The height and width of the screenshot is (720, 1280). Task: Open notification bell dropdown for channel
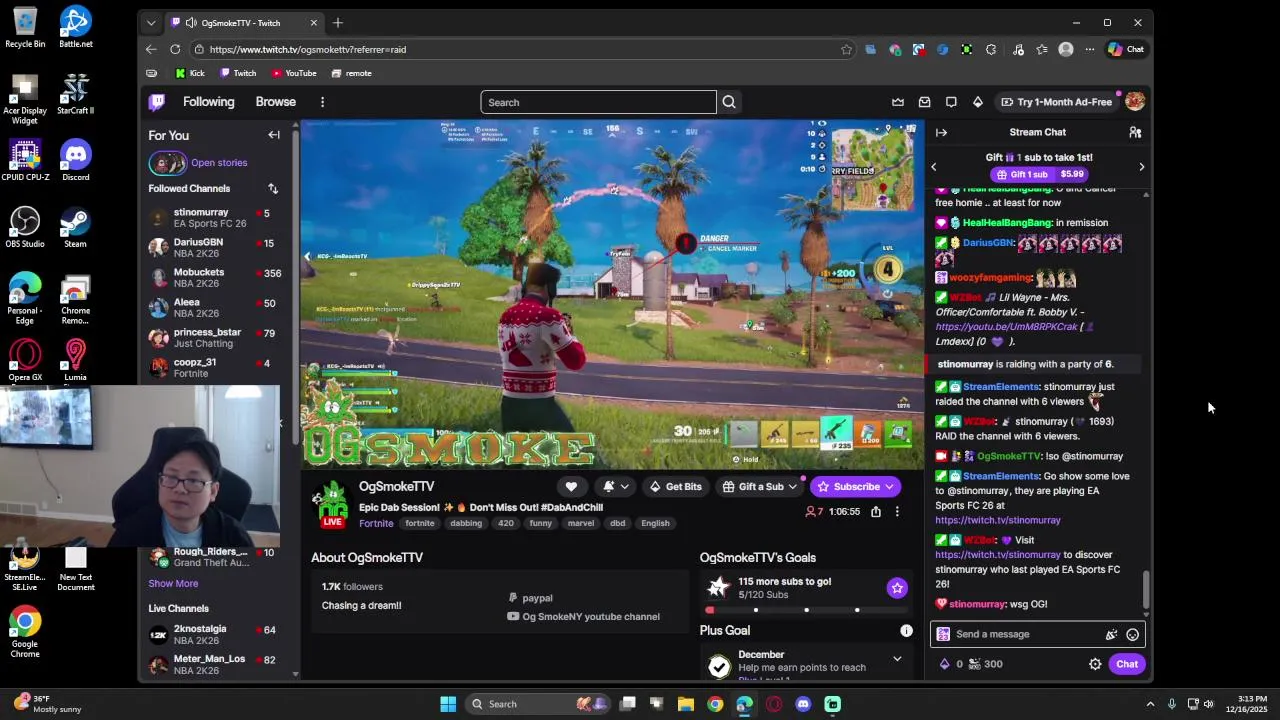click(x=615, y=486)
